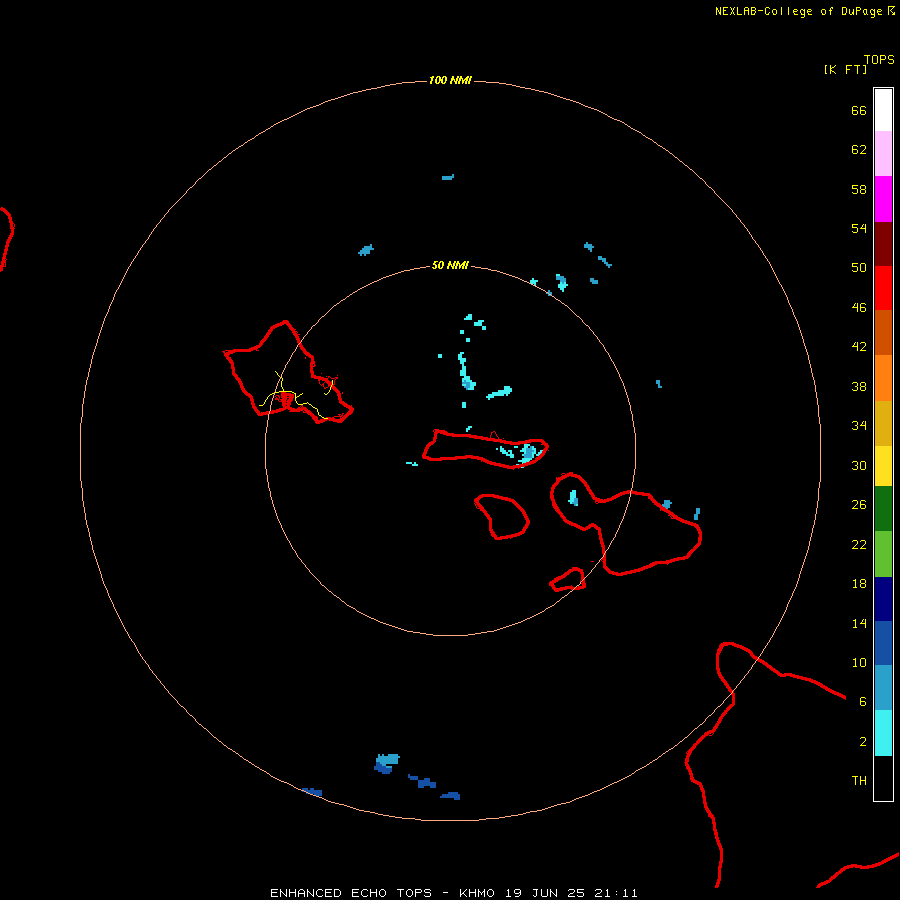Click the white 66 kft color swatch
Viewport: 900px width, 900px height.
[883, 110]
